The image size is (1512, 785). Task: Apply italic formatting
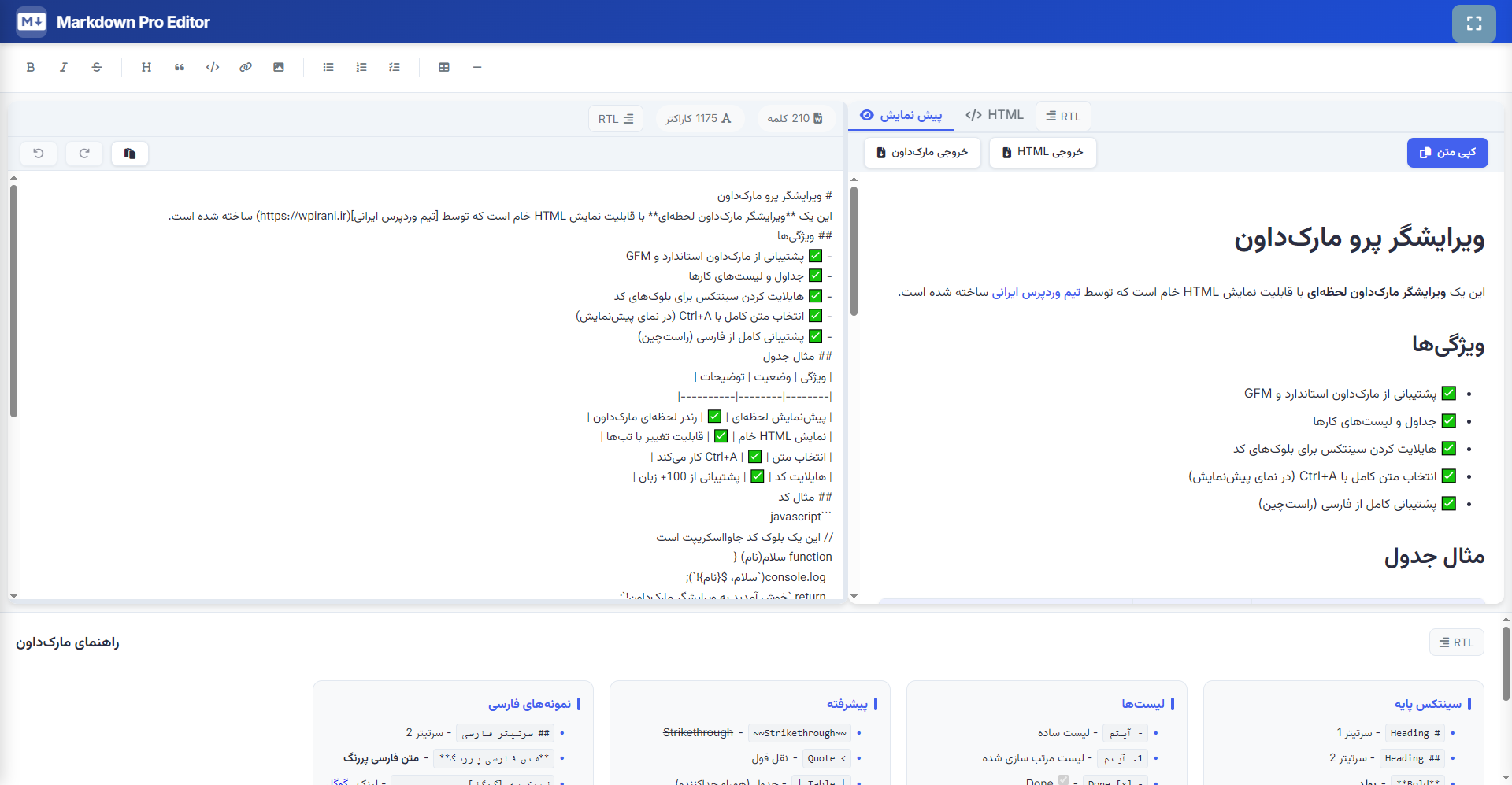click(64, 67)
